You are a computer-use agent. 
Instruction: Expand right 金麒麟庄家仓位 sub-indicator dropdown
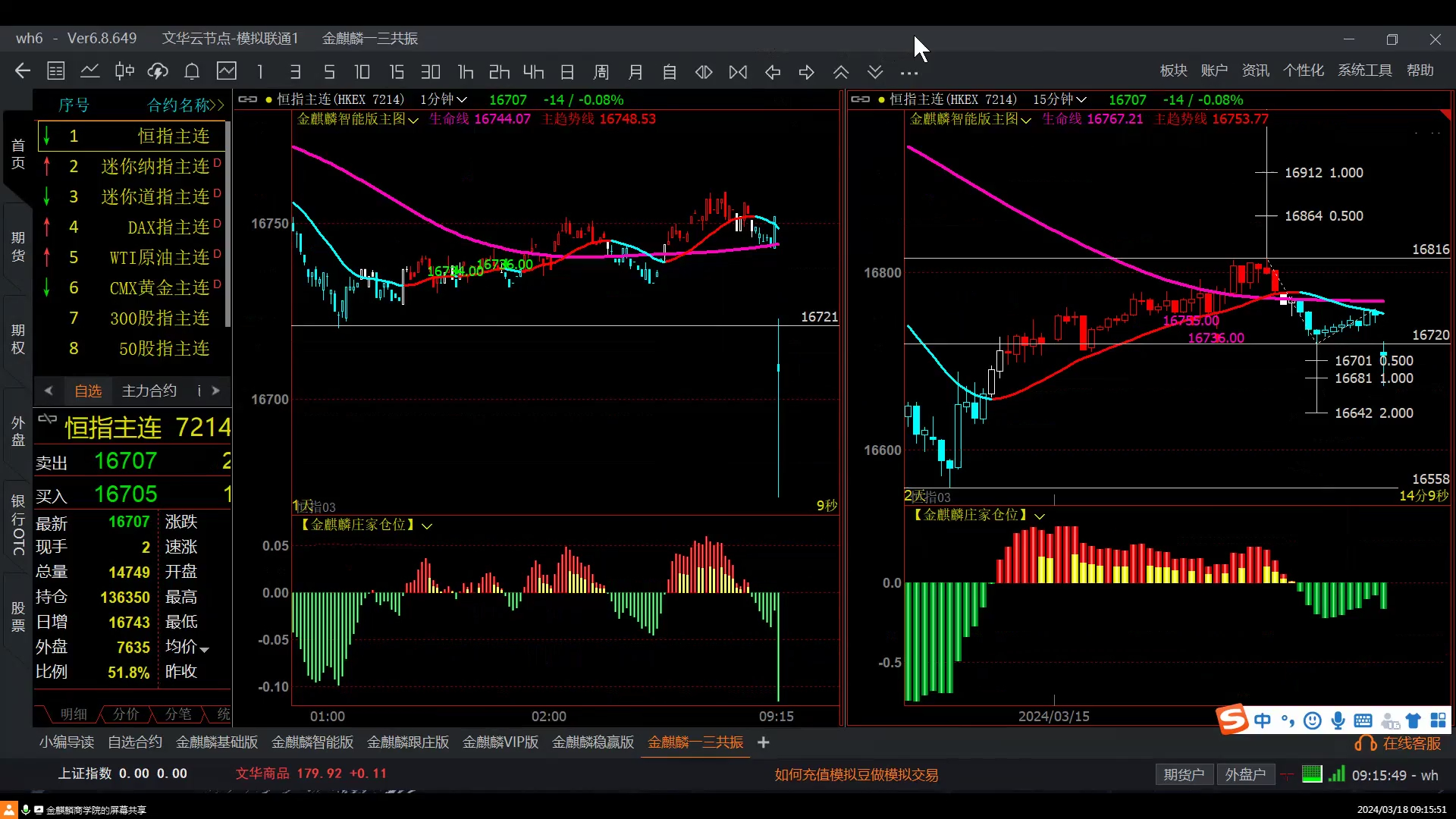[x=1040, y=516]
